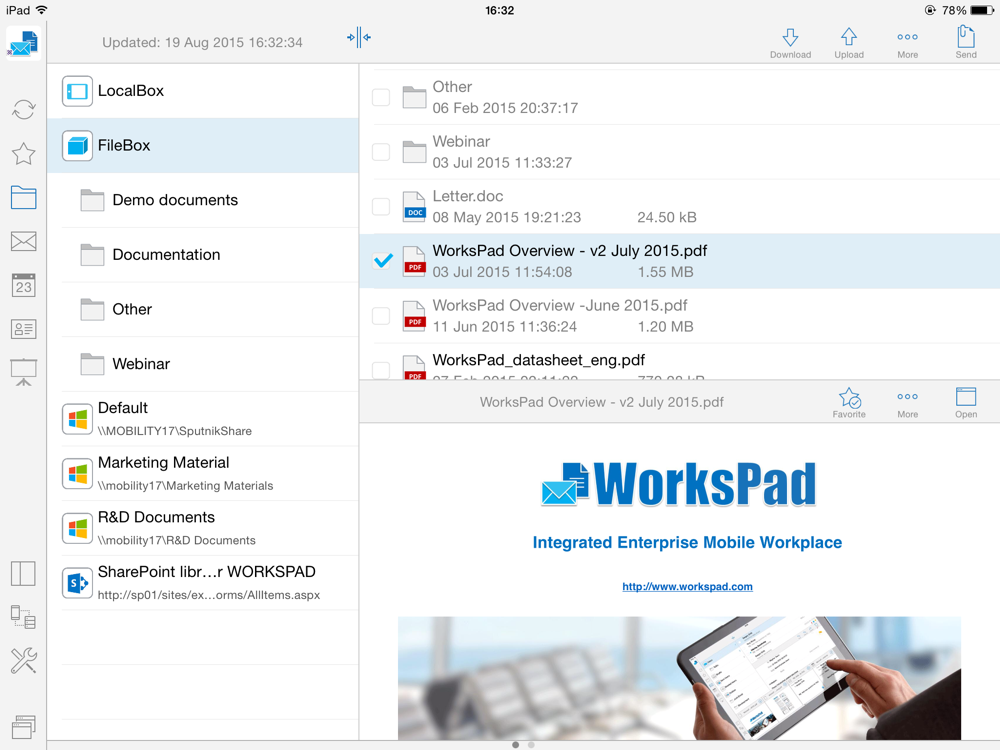
Task: Tap the Send clipboard icon
Action: tap(966, 43)
